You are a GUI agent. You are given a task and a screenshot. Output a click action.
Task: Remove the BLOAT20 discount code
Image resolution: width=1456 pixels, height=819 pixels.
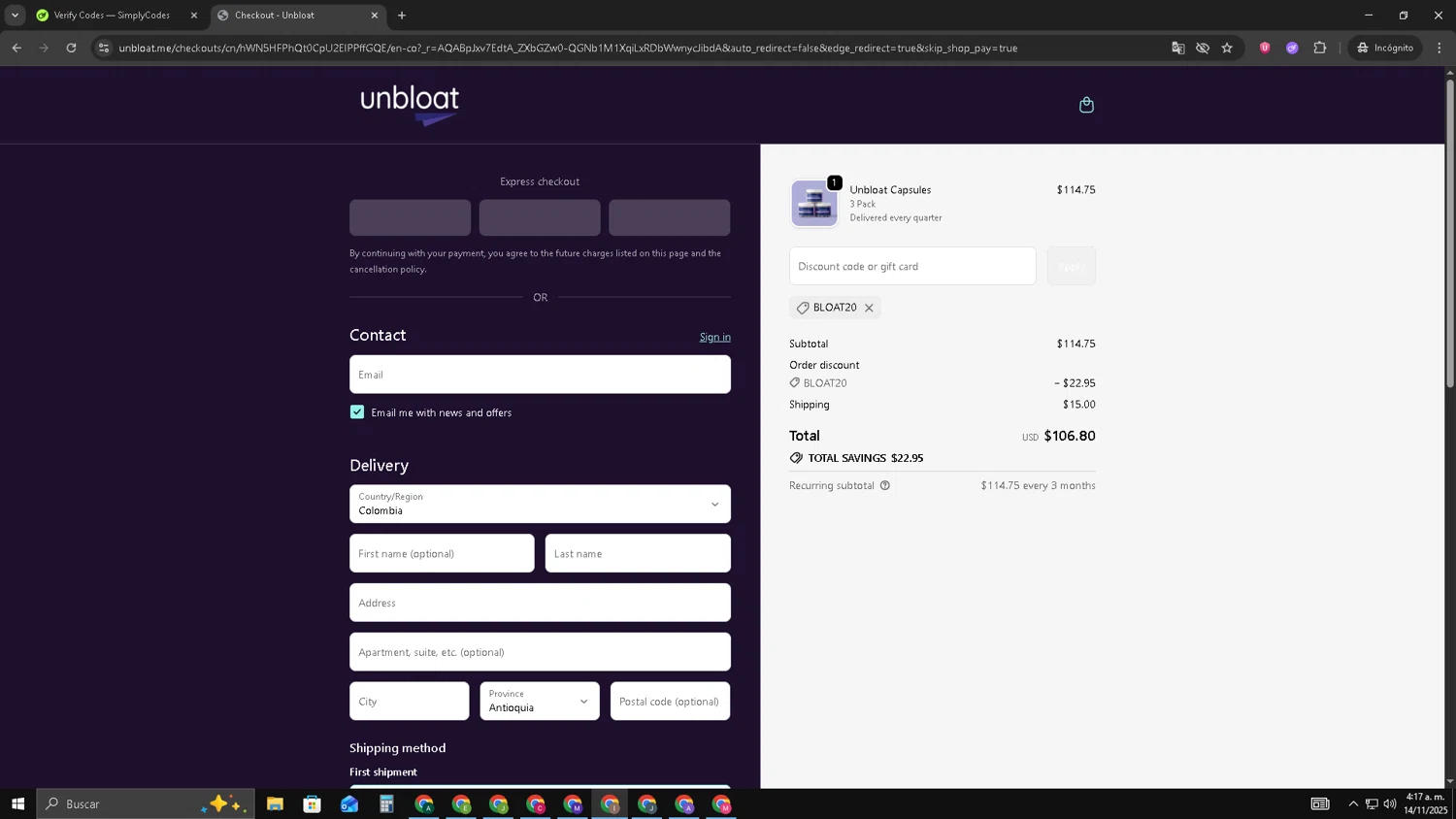869,308
